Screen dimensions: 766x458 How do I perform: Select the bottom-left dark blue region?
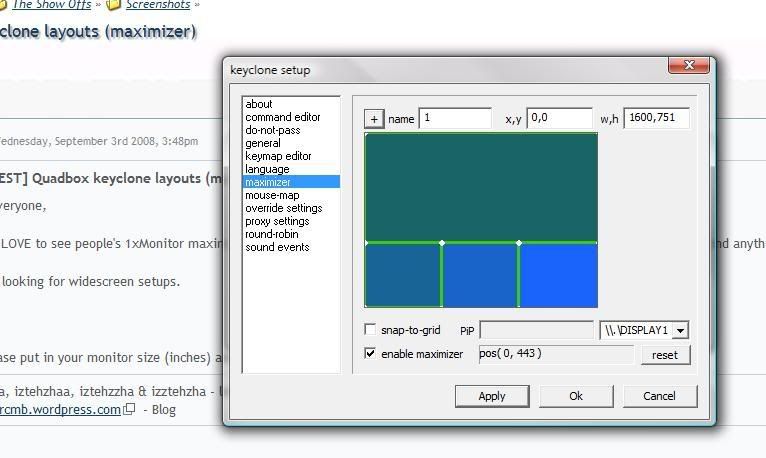(403, 275)
